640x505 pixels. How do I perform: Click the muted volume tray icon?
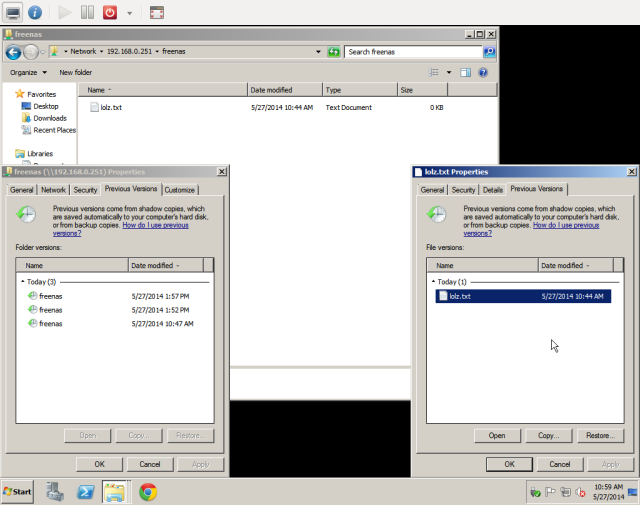click(580, 492)
